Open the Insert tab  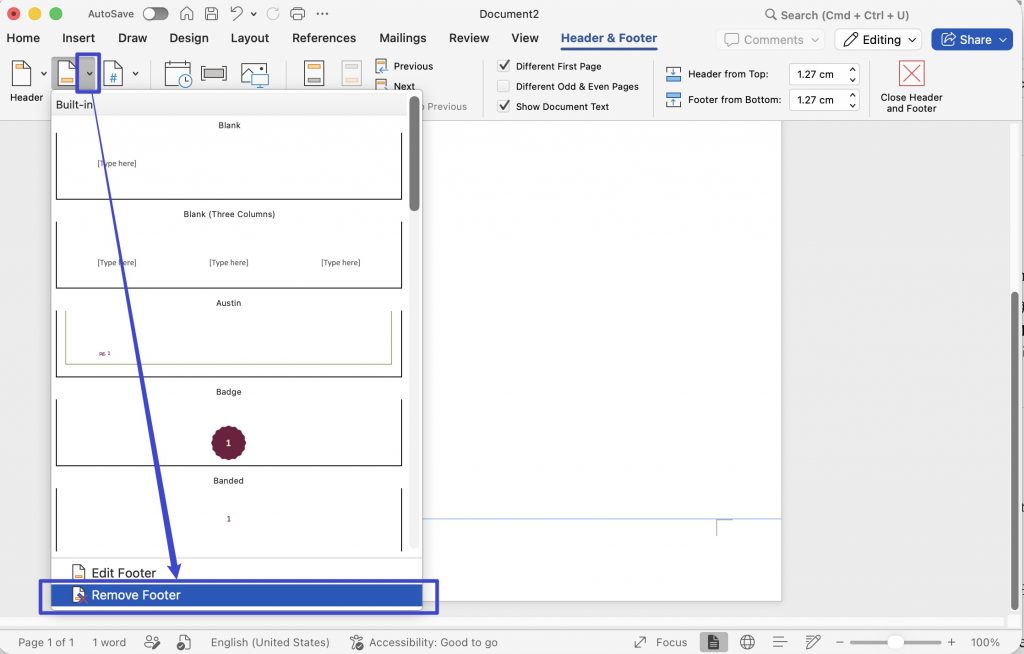(78, 38)
